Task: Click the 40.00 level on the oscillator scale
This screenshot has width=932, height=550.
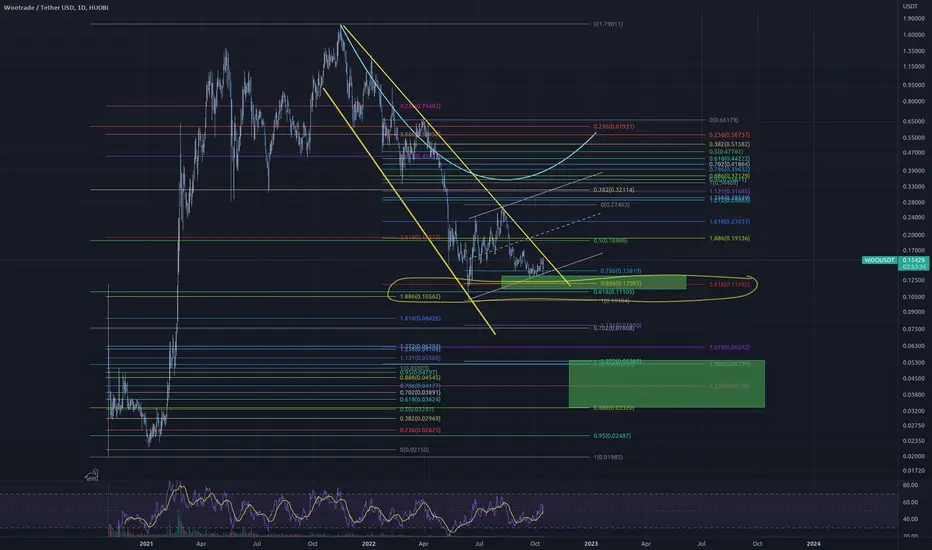Action: (910, 519)
